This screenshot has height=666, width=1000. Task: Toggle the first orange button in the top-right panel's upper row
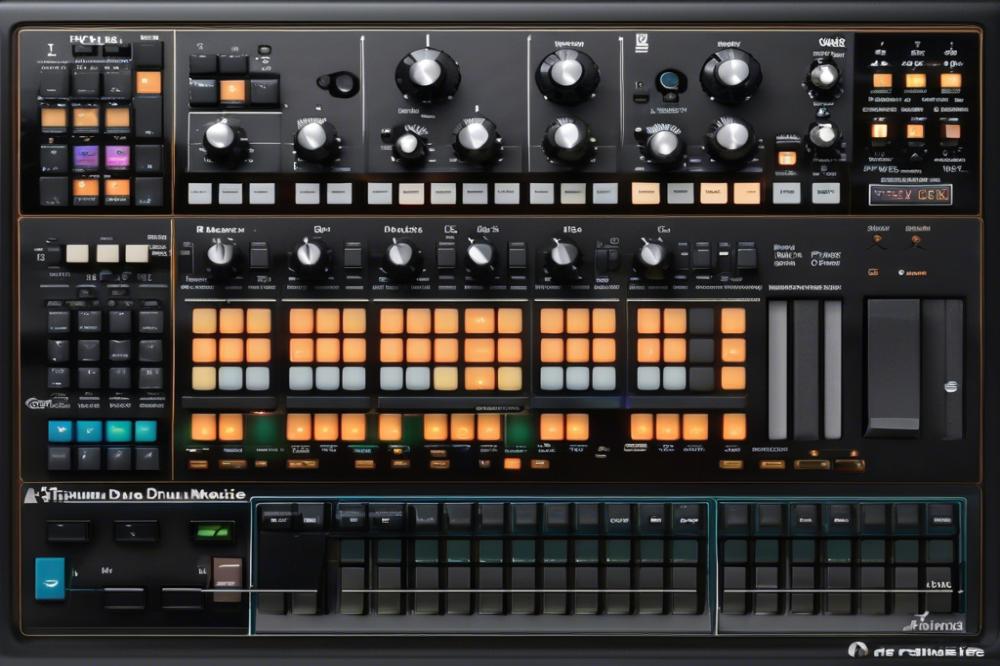pyautogui.click(x=882, y=80)
